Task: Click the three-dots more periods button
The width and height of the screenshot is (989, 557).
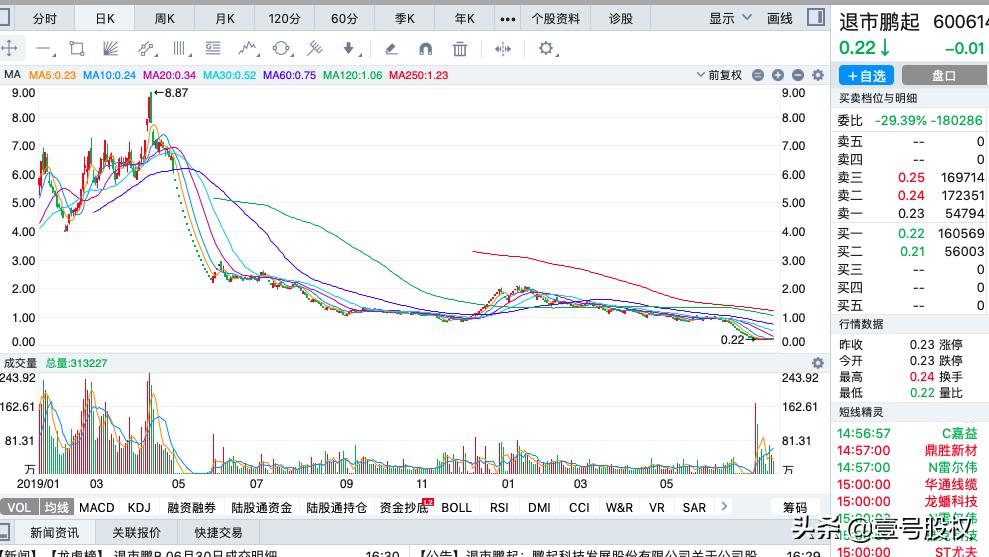Action: (x=507, y=19)
